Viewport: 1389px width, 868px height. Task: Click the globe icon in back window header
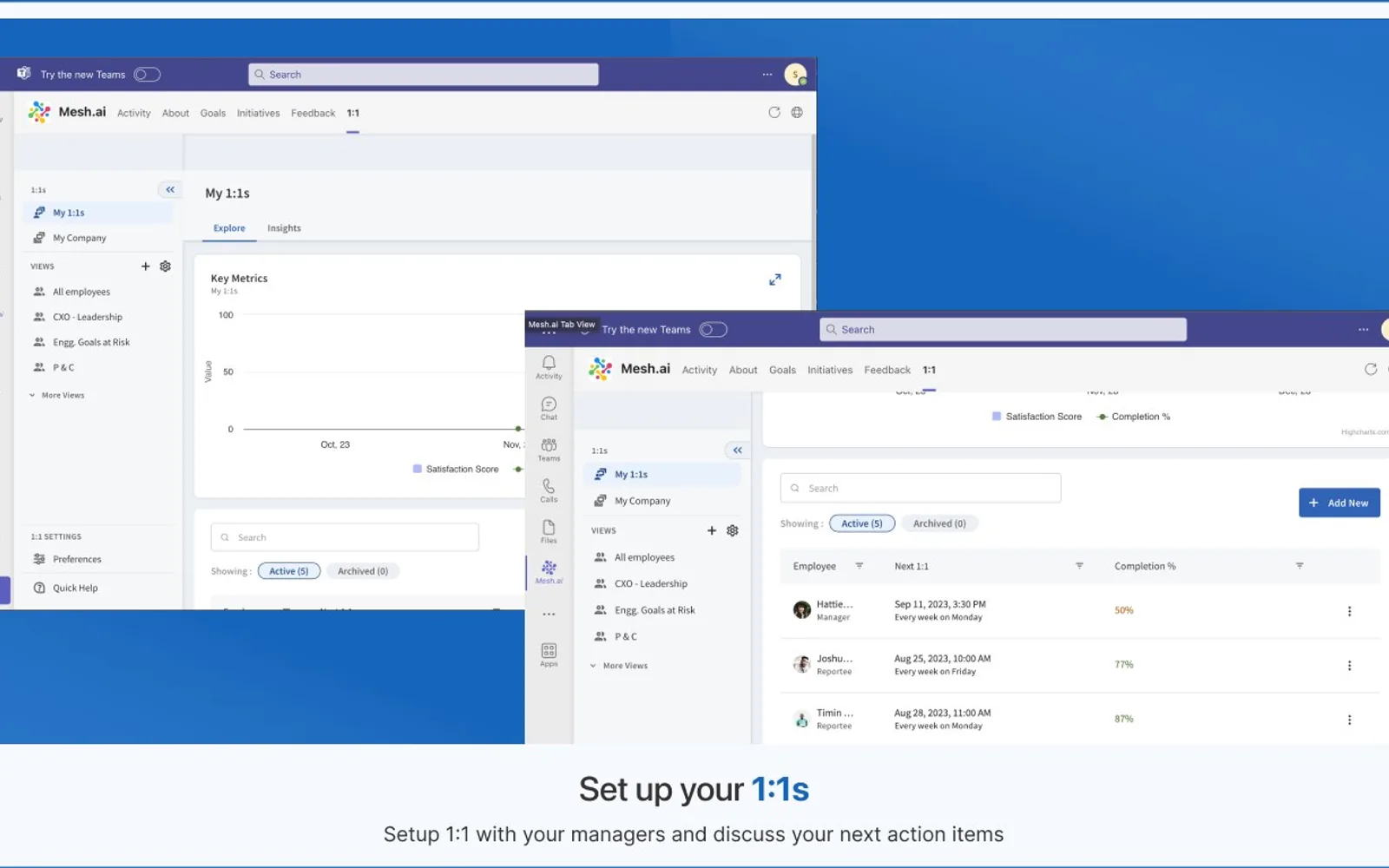coord(797,112)
